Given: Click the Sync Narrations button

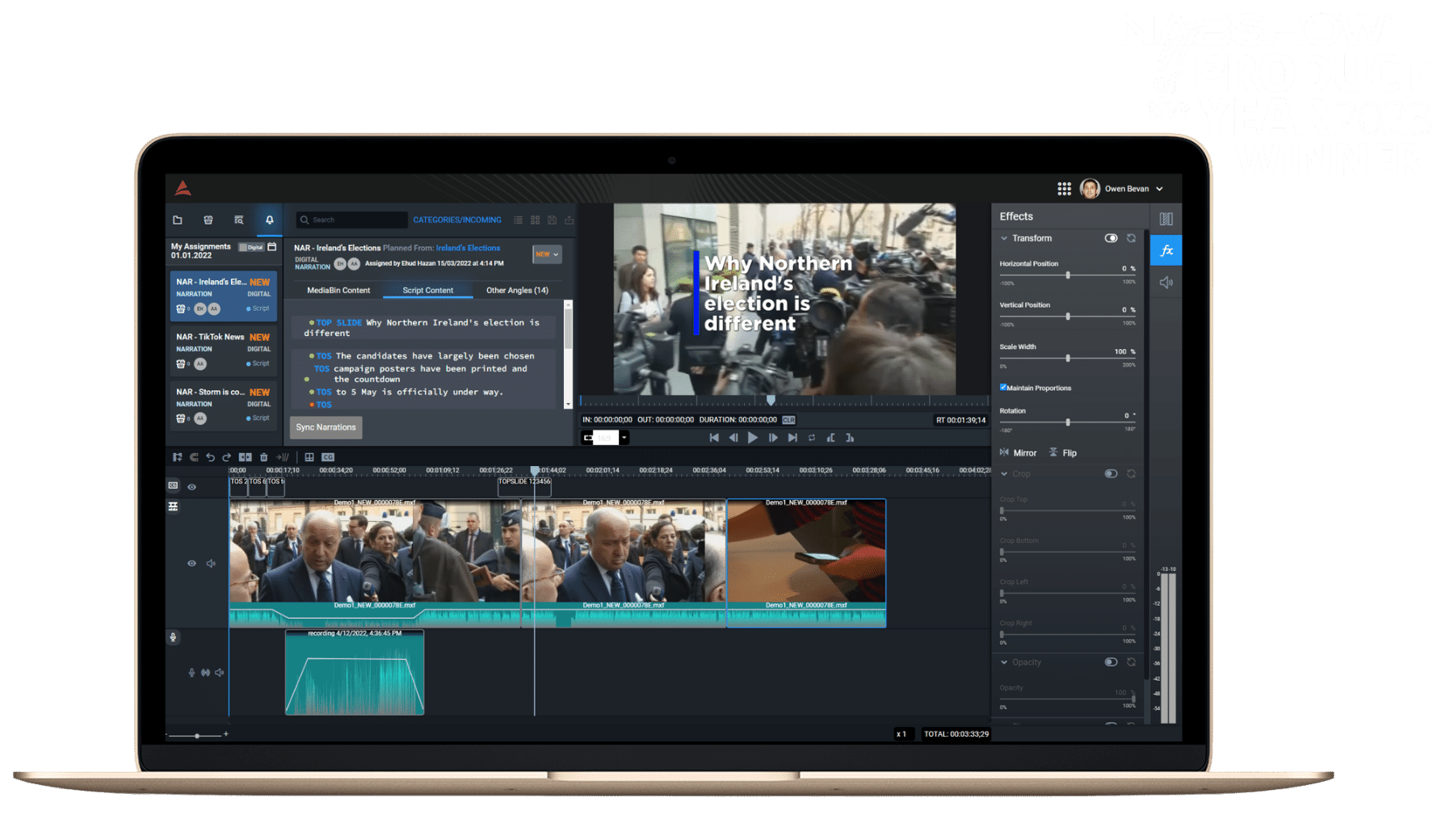Looking at the screenshot, I should [326, 427].
